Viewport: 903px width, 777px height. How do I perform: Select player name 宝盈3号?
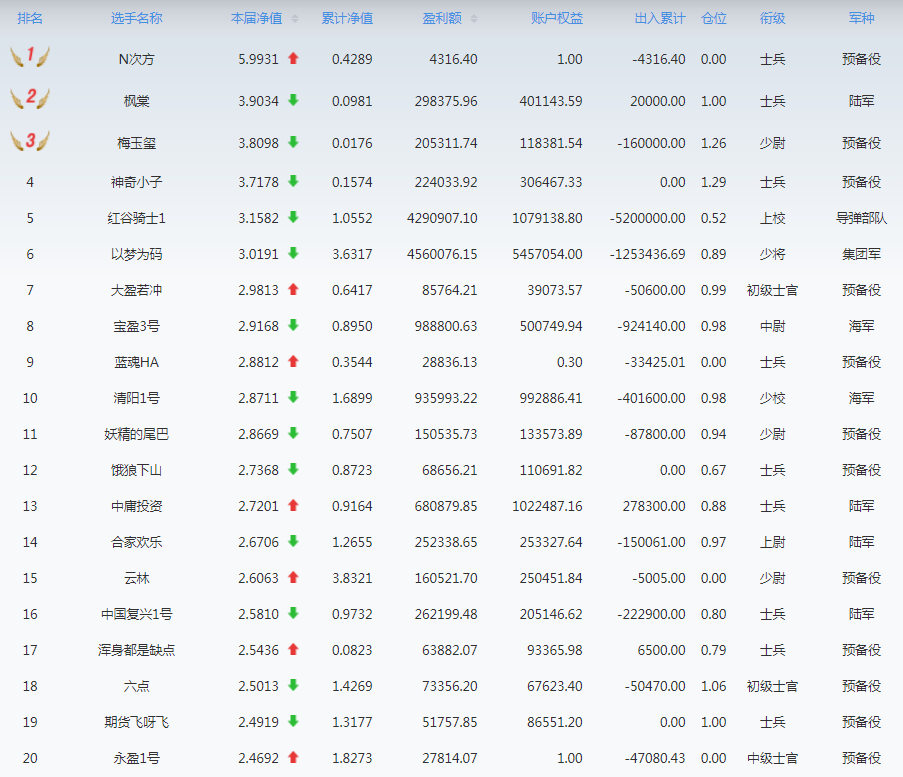click(136, 326)
